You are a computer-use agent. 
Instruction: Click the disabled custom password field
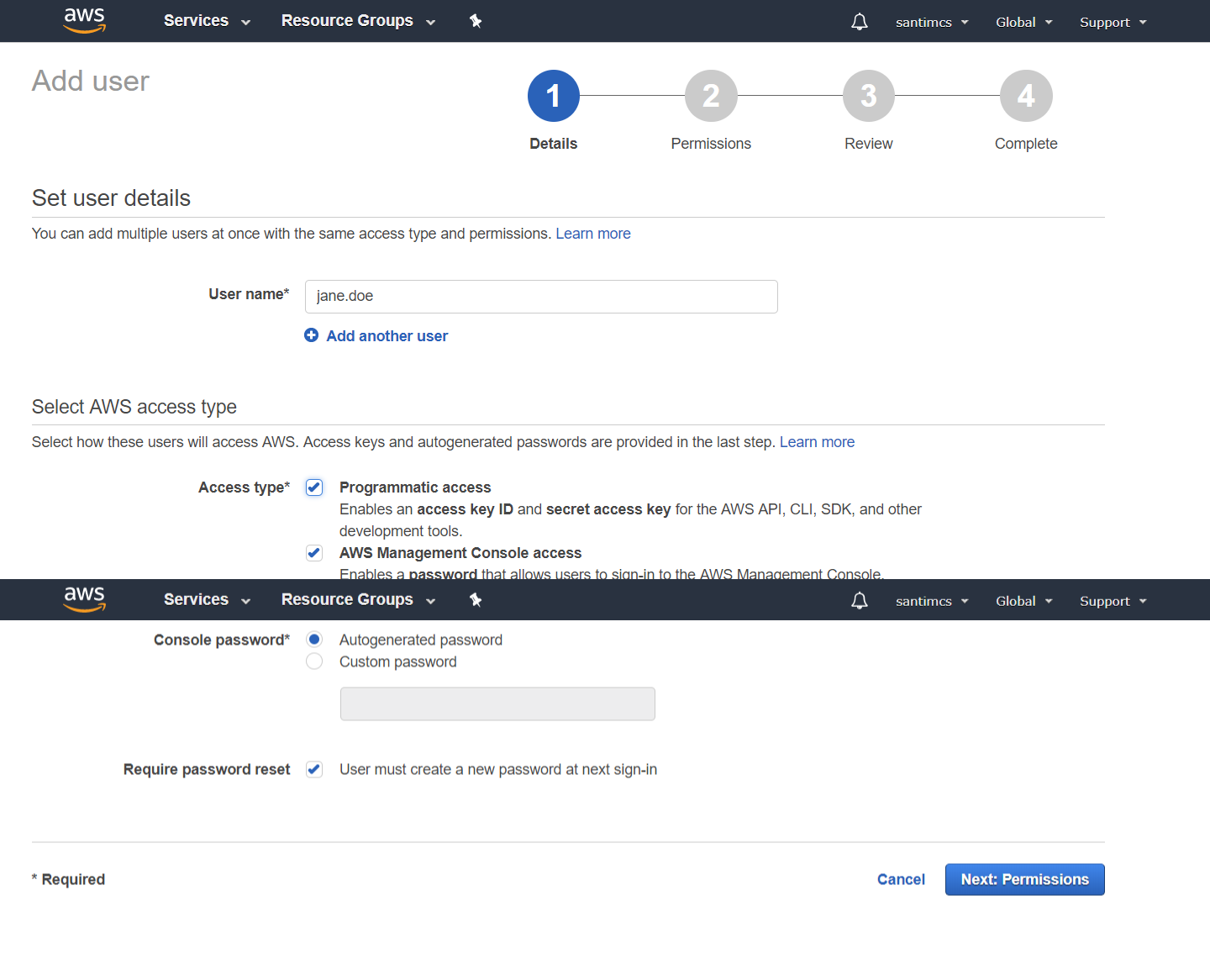point(497,703)
